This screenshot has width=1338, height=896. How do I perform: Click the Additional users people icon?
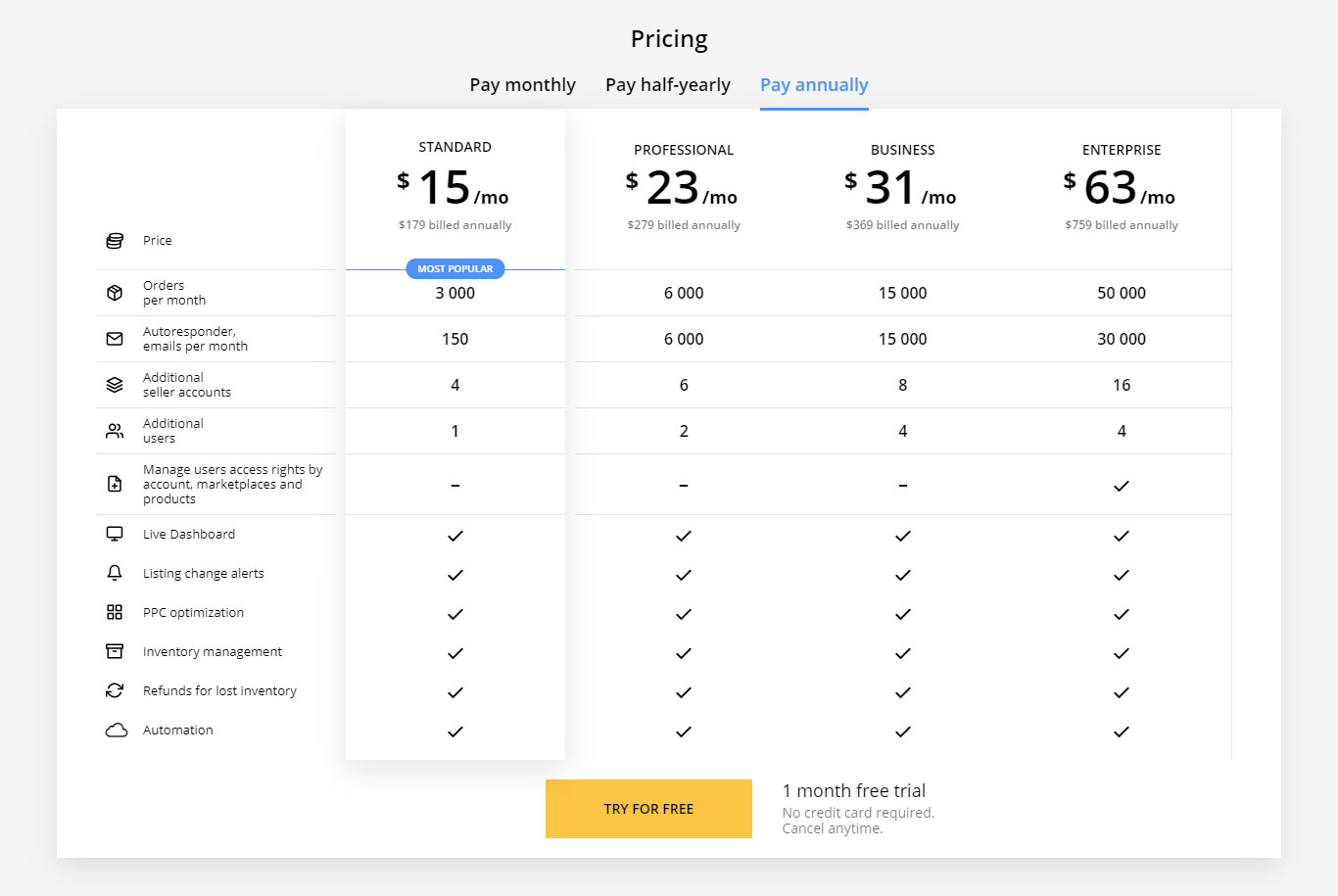[115, 431]
